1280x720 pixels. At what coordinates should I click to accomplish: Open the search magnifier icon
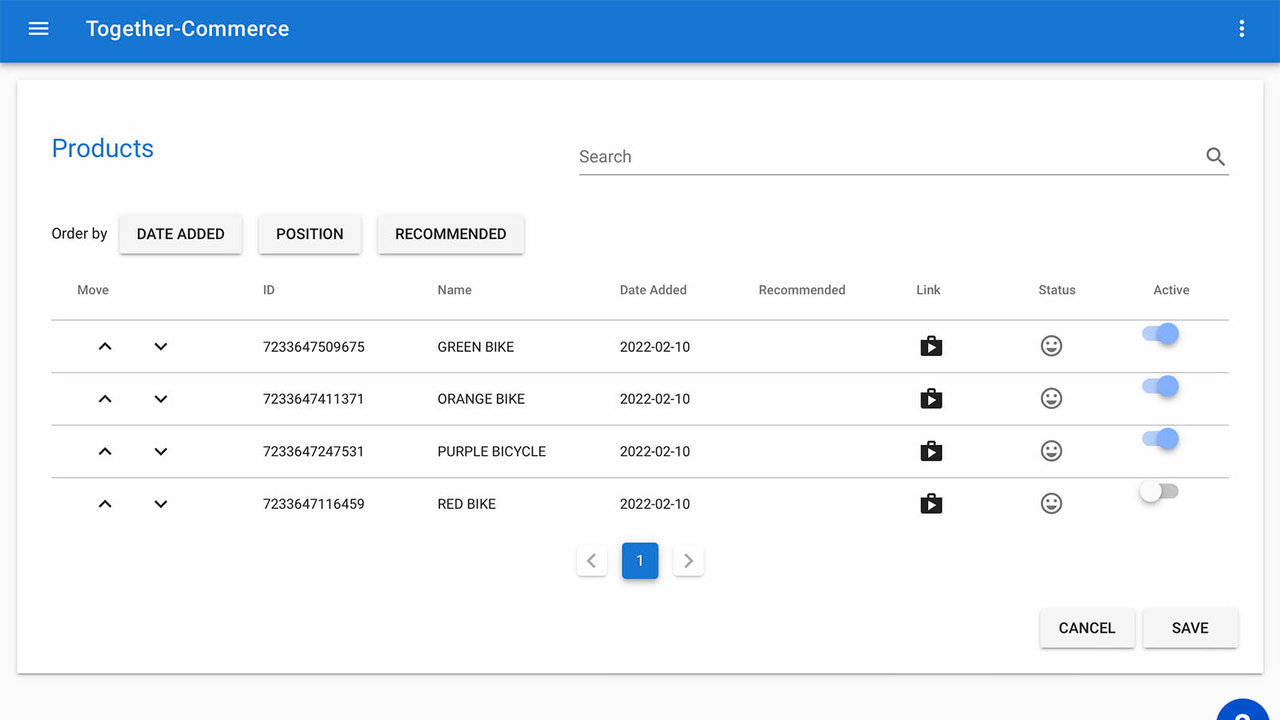tap(1215, 157)
